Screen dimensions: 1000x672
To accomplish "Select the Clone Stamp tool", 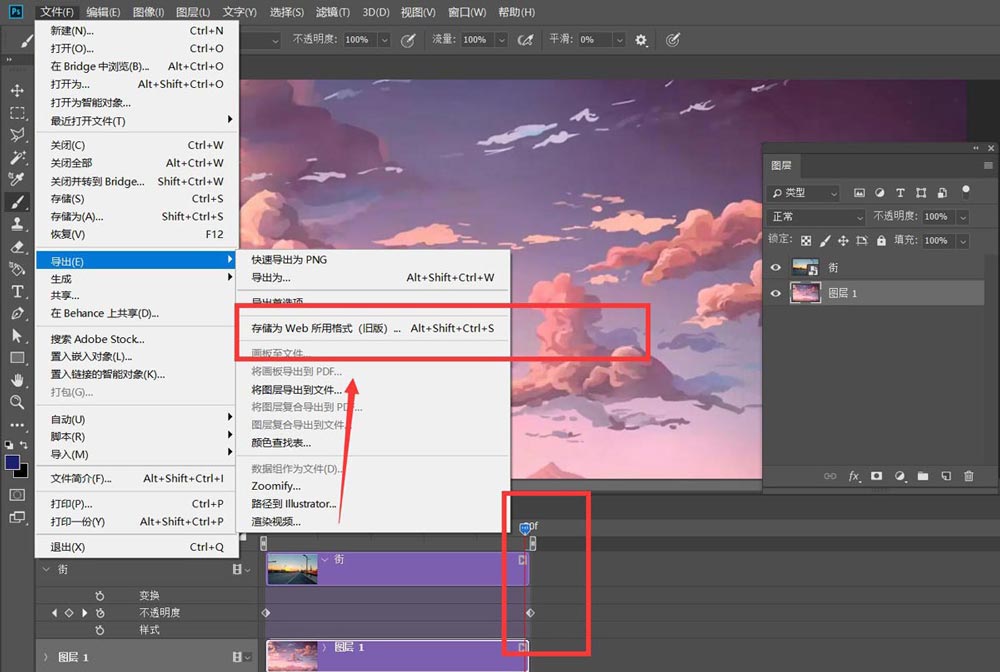I will coord(17,224).
